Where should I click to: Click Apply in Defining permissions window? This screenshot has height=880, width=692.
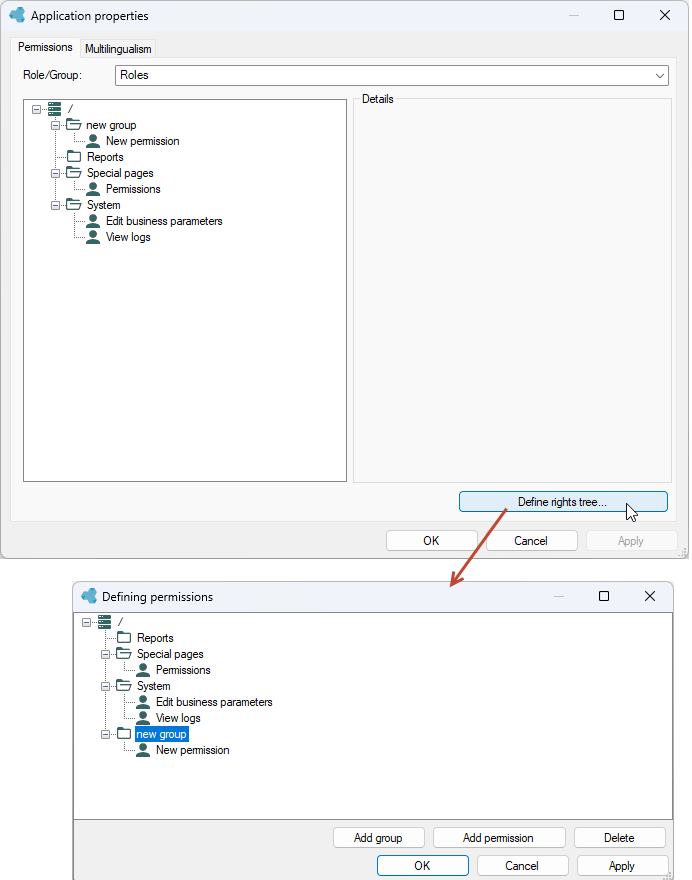coord(622,865)
